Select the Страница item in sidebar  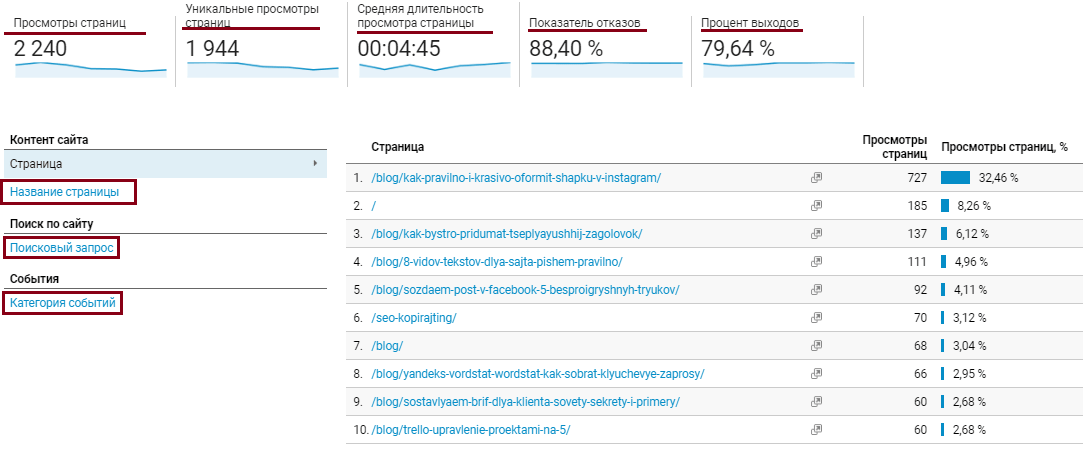pyautogui.click(x=165, y=164)
